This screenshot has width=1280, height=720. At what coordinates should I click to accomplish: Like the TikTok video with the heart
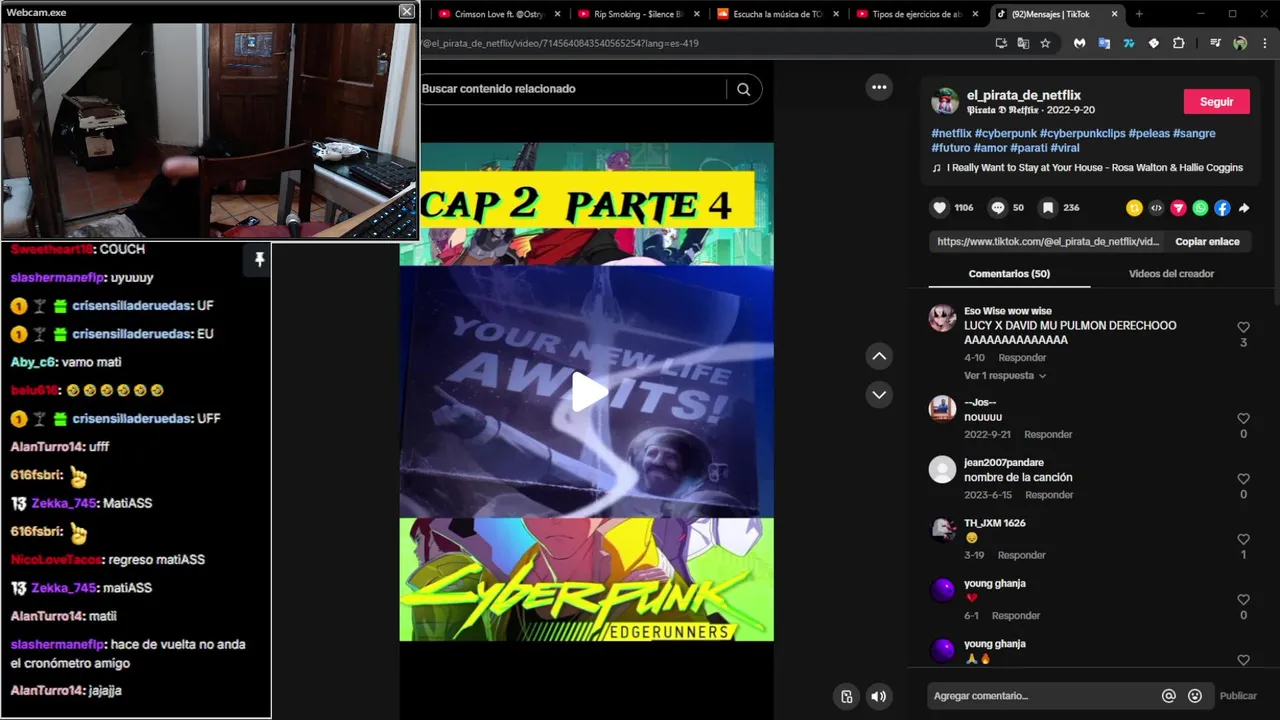coord(939,208)
